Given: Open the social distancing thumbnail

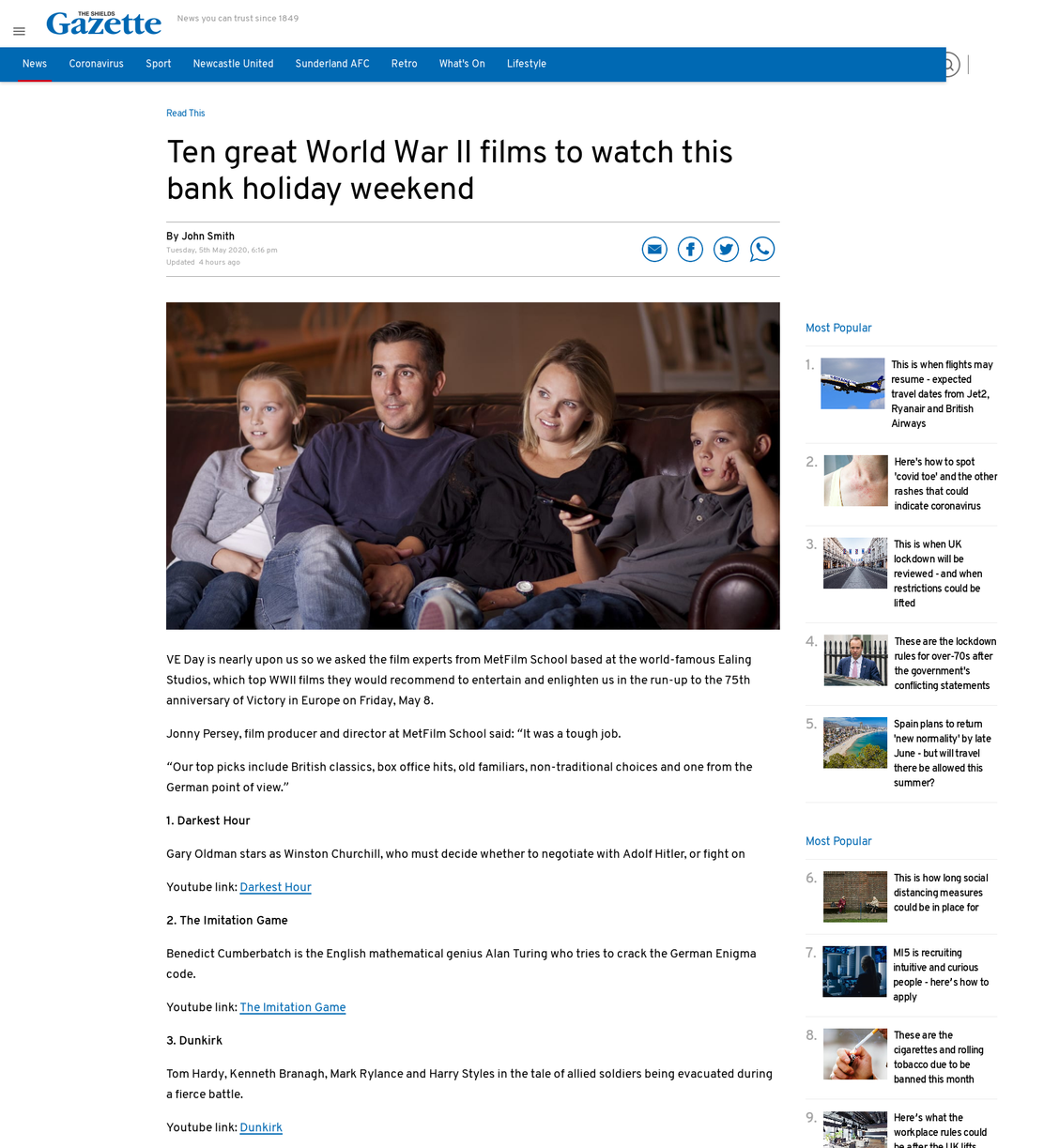Looking at the screenshot, I should (855, 896).
